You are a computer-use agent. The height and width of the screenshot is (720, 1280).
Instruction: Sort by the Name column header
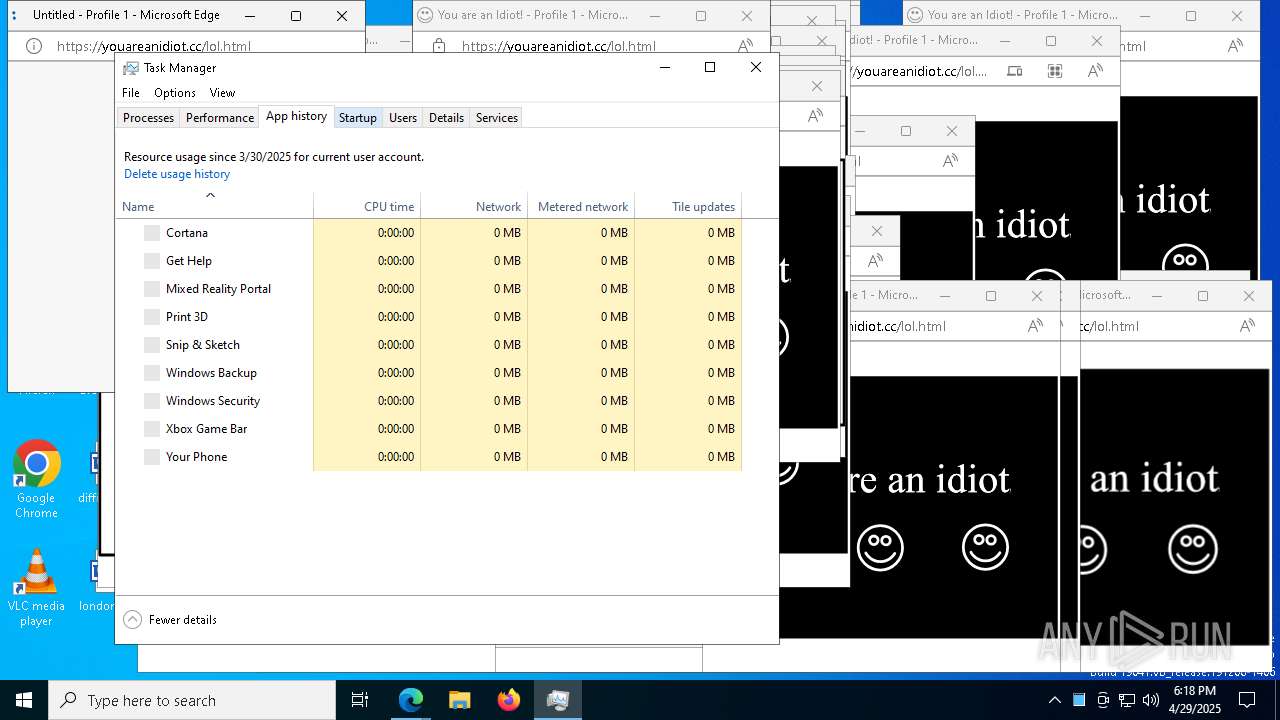(x=214, y=206)
